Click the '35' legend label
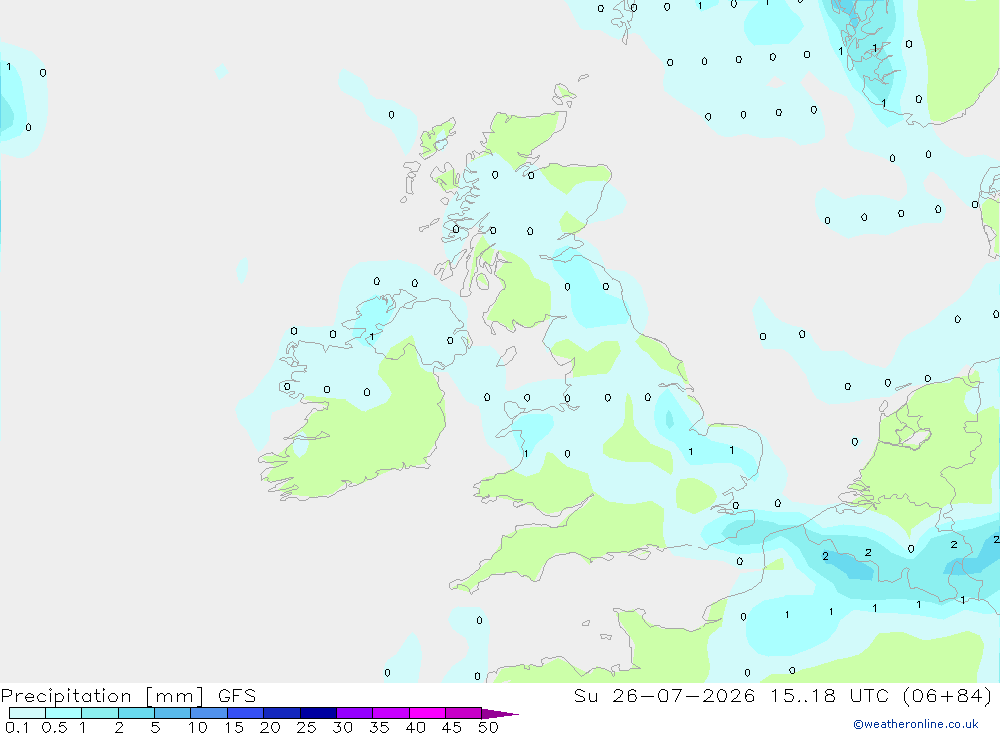Viewport: 1000px width, 733px height. [x=379, y=727]
